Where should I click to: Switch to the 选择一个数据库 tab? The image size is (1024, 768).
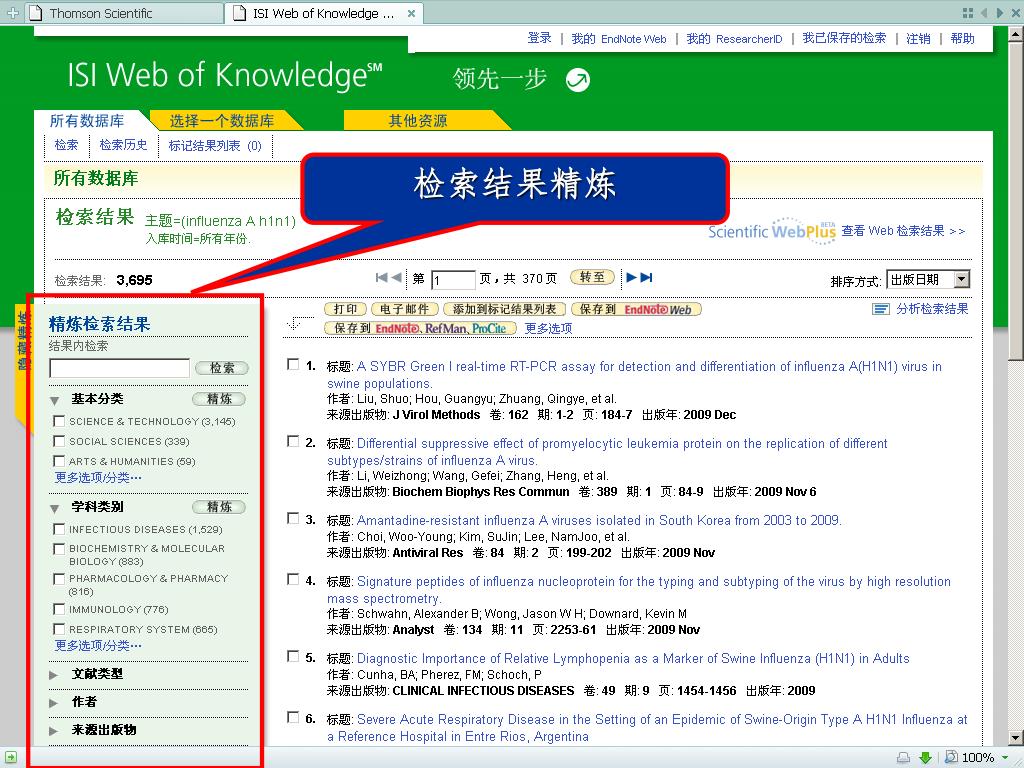tap(222, 121)
